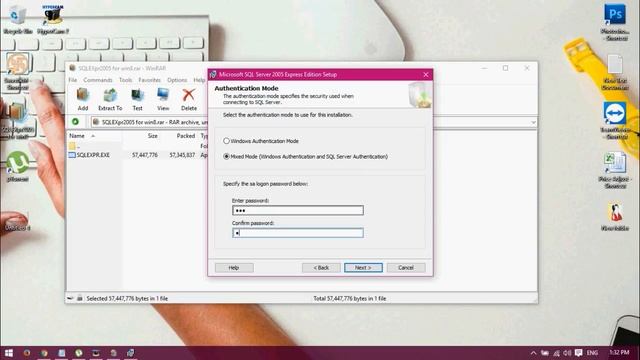Open the Action Center notification icon

578,353
